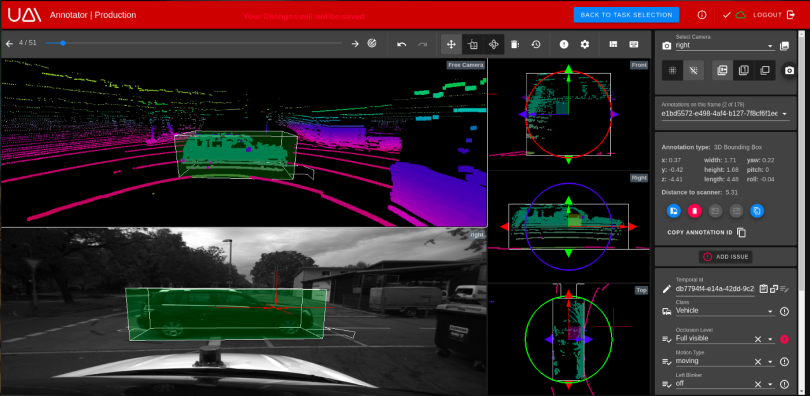The width and height of the screenshot is (810, 396).
Task: Delete annotation with red trash button
Action: (695, 211)
